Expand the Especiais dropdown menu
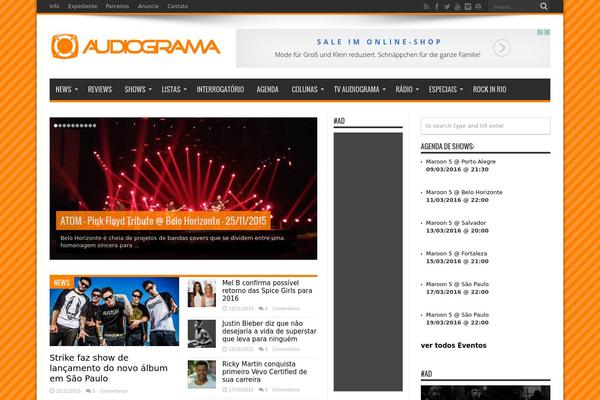Image resolution: width=600 pixels, height=400 pixels. click(x=445, y=89)
